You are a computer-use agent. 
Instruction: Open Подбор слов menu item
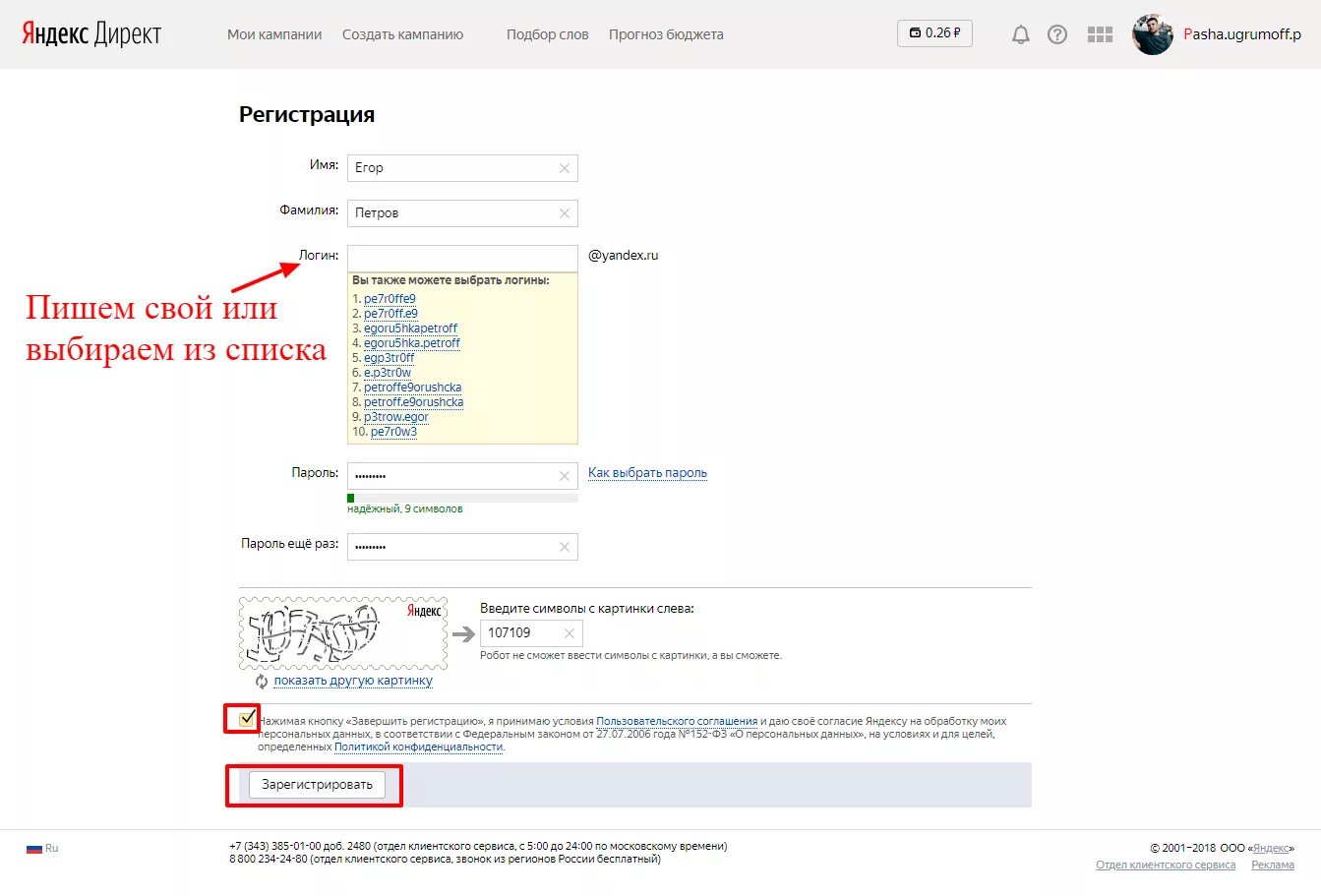click(547, 34)
